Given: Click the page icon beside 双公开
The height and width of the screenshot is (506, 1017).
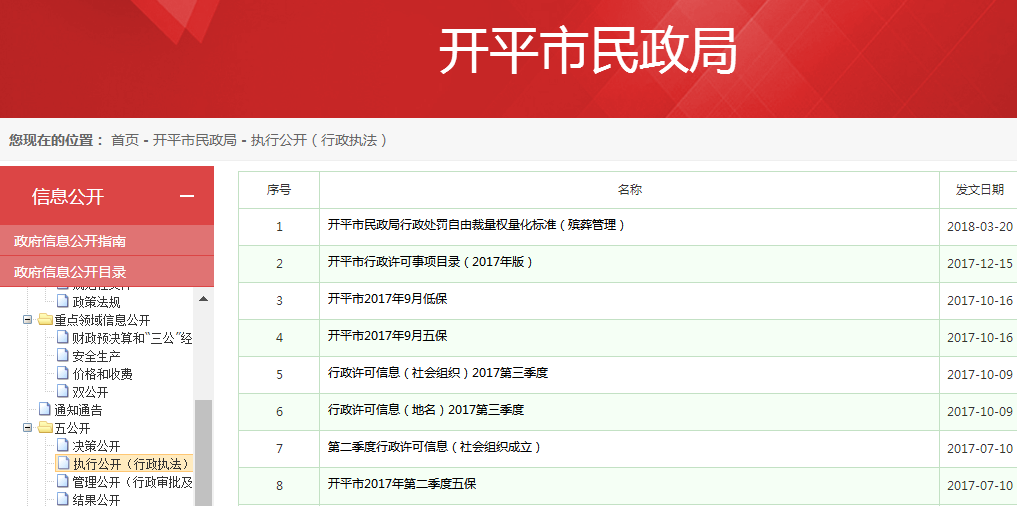Looking at the screenshot, I should point(62,391).
